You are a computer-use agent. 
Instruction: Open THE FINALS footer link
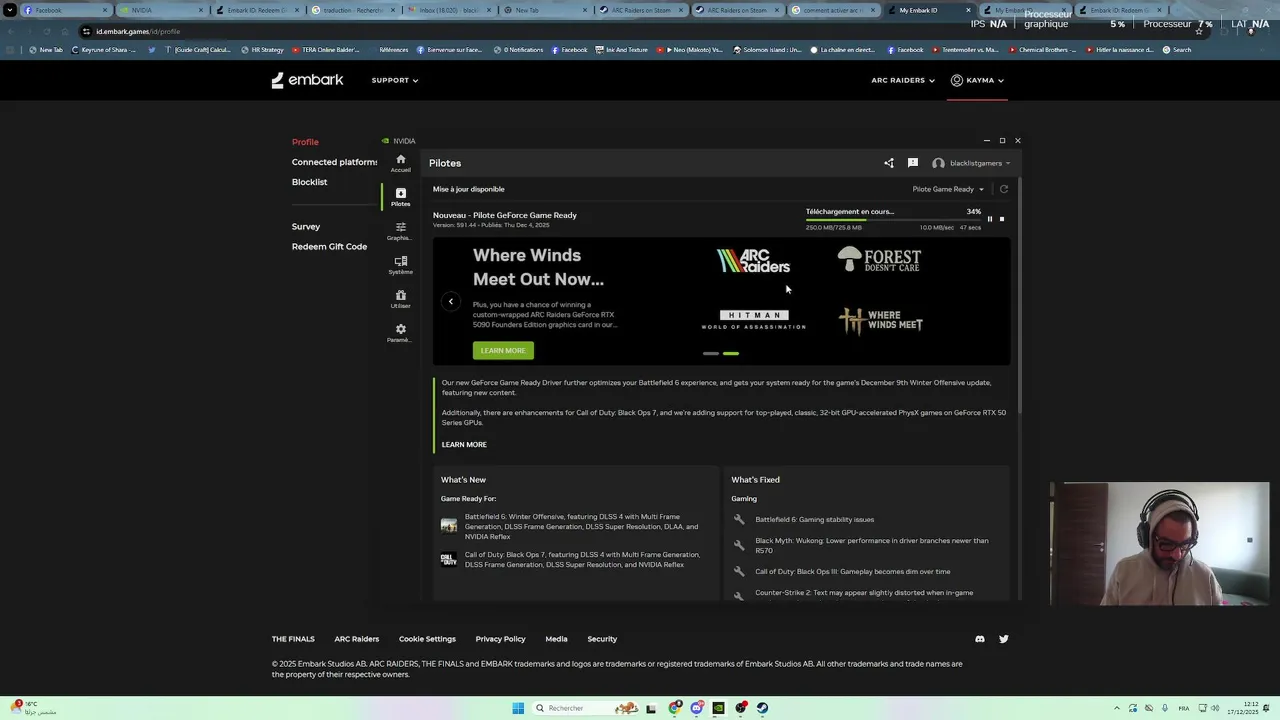click(293, 639)
